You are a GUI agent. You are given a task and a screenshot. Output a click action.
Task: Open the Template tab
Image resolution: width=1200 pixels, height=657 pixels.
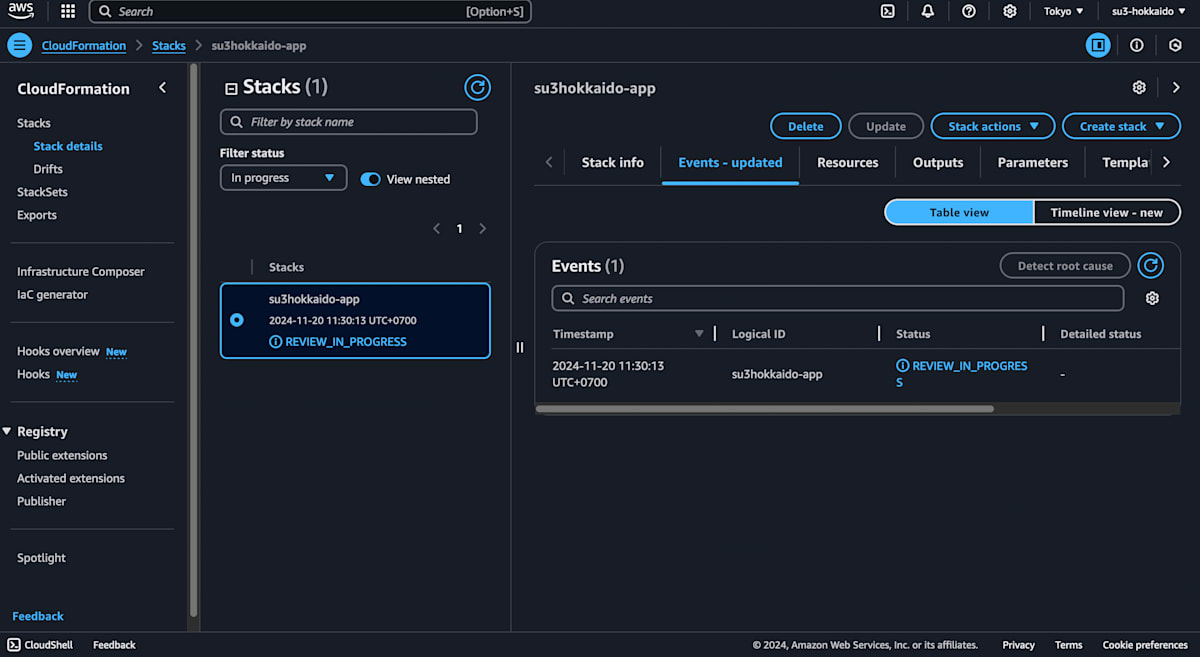(x=1125, y=162)
